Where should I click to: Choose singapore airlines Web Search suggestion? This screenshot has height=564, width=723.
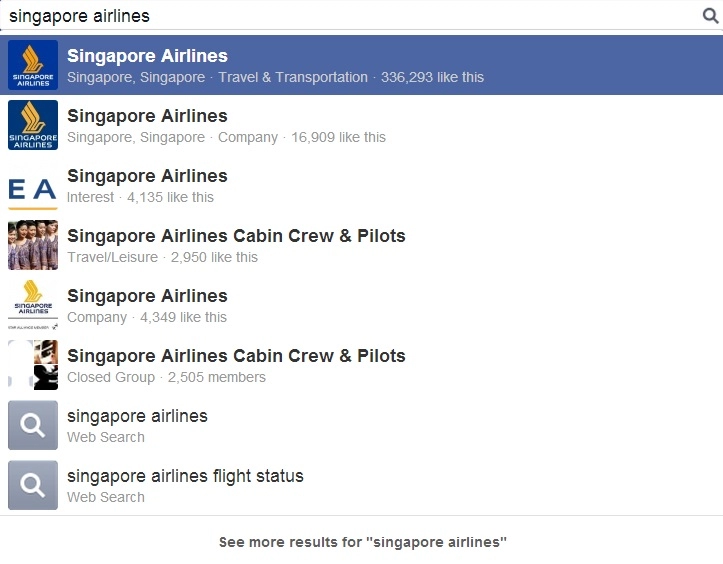tap(362, 425)
